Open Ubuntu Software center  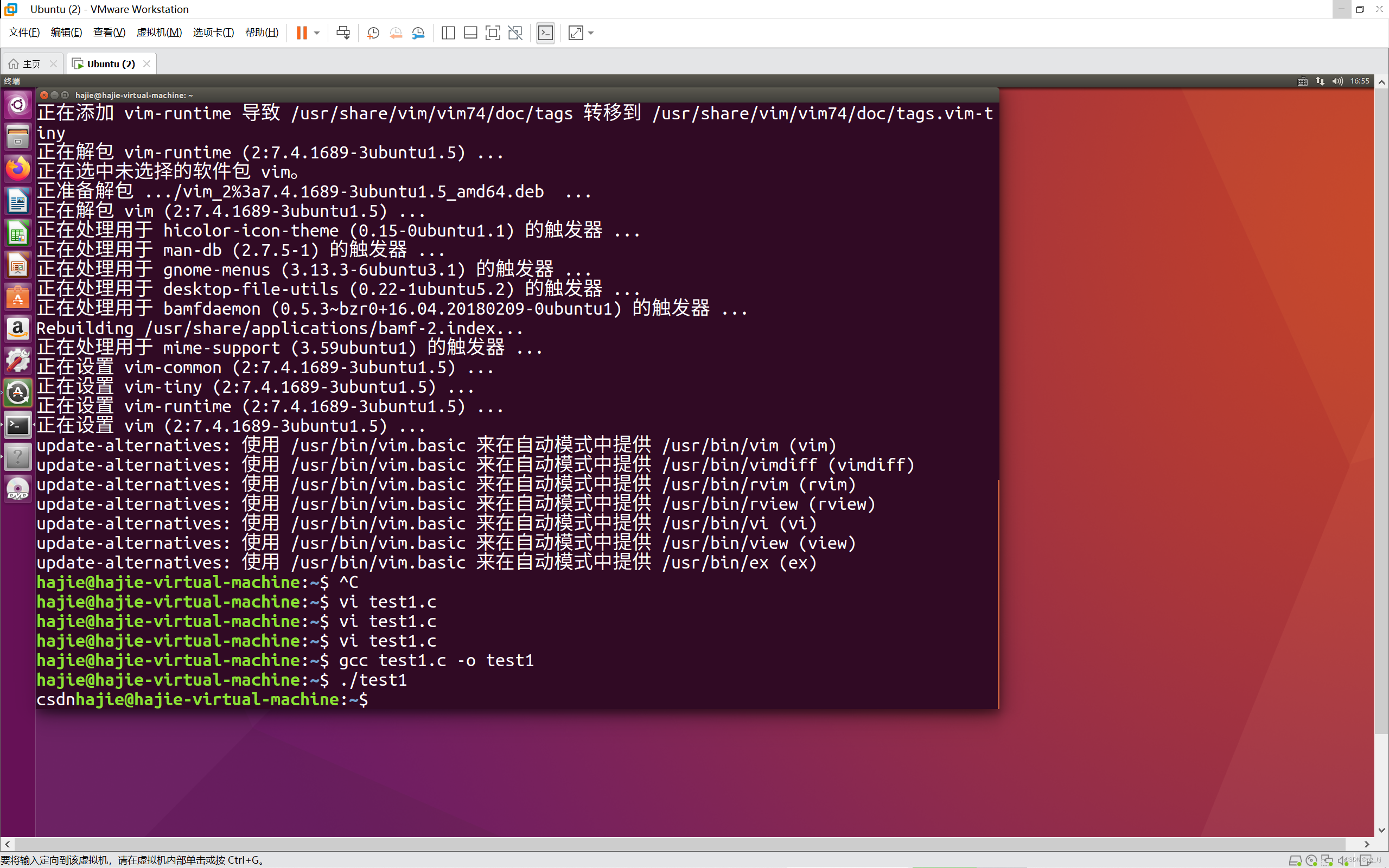pos(18,298)
